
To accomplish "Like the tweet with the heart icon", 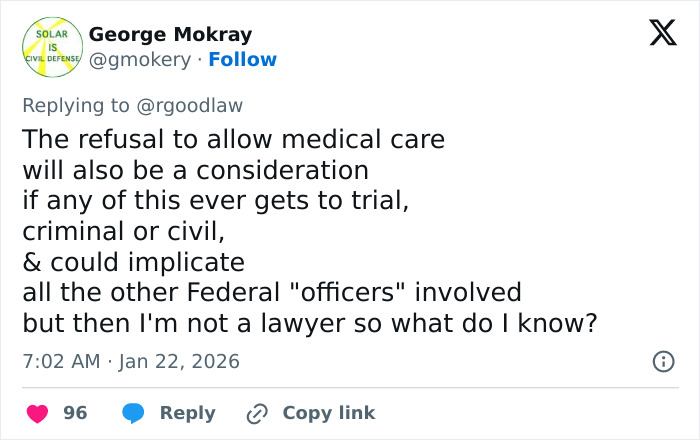I will pos(37,413).
